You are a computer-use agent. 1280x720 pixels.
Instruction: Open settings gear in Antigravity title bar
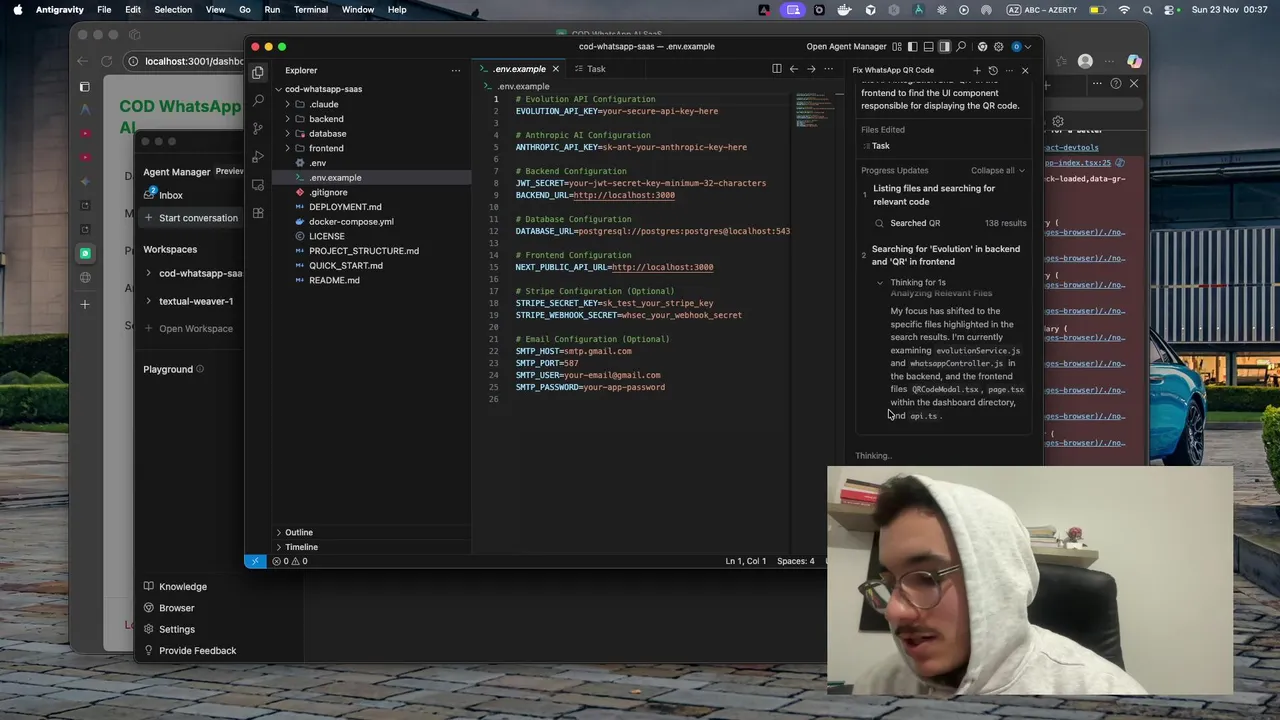coord(999,46)
